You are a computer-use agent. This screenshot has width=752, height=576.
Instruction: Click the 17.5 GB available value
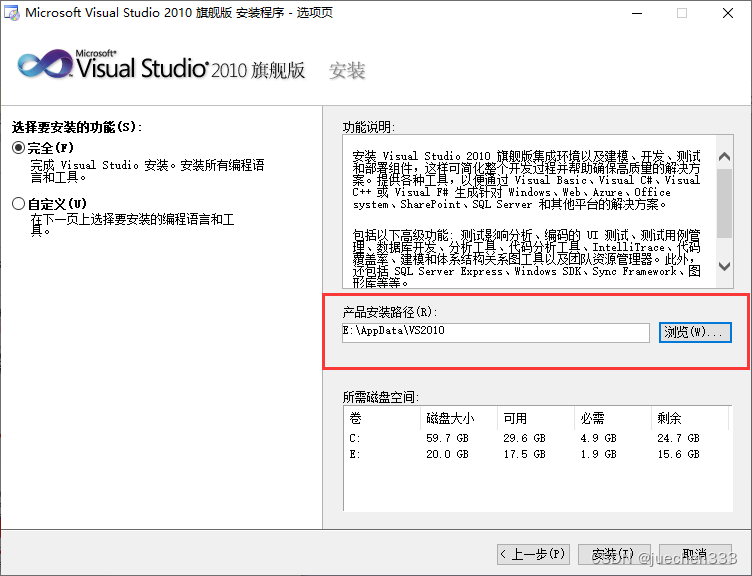(x=524, y=454)
